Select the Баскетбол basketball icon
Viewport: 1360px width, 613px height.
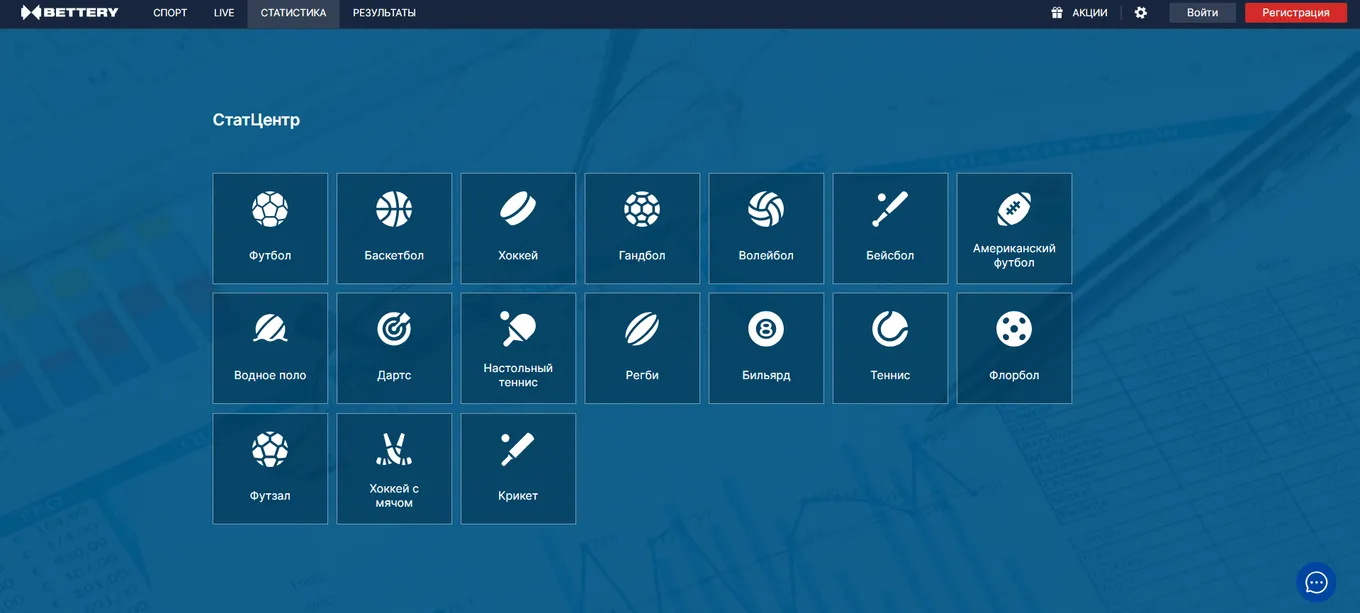click(x=394, y=209)
